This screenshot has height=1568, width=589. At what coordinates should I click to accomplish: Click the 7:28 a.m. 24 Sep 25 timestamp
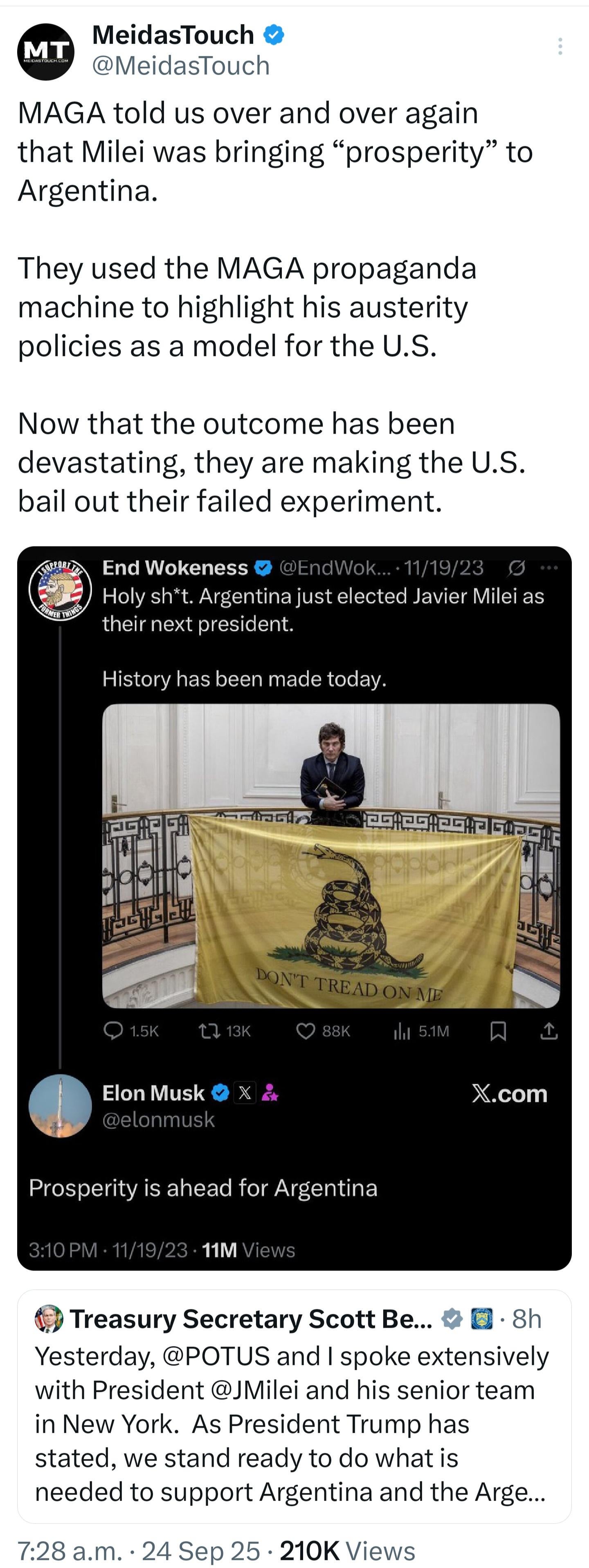[139, 1550]
